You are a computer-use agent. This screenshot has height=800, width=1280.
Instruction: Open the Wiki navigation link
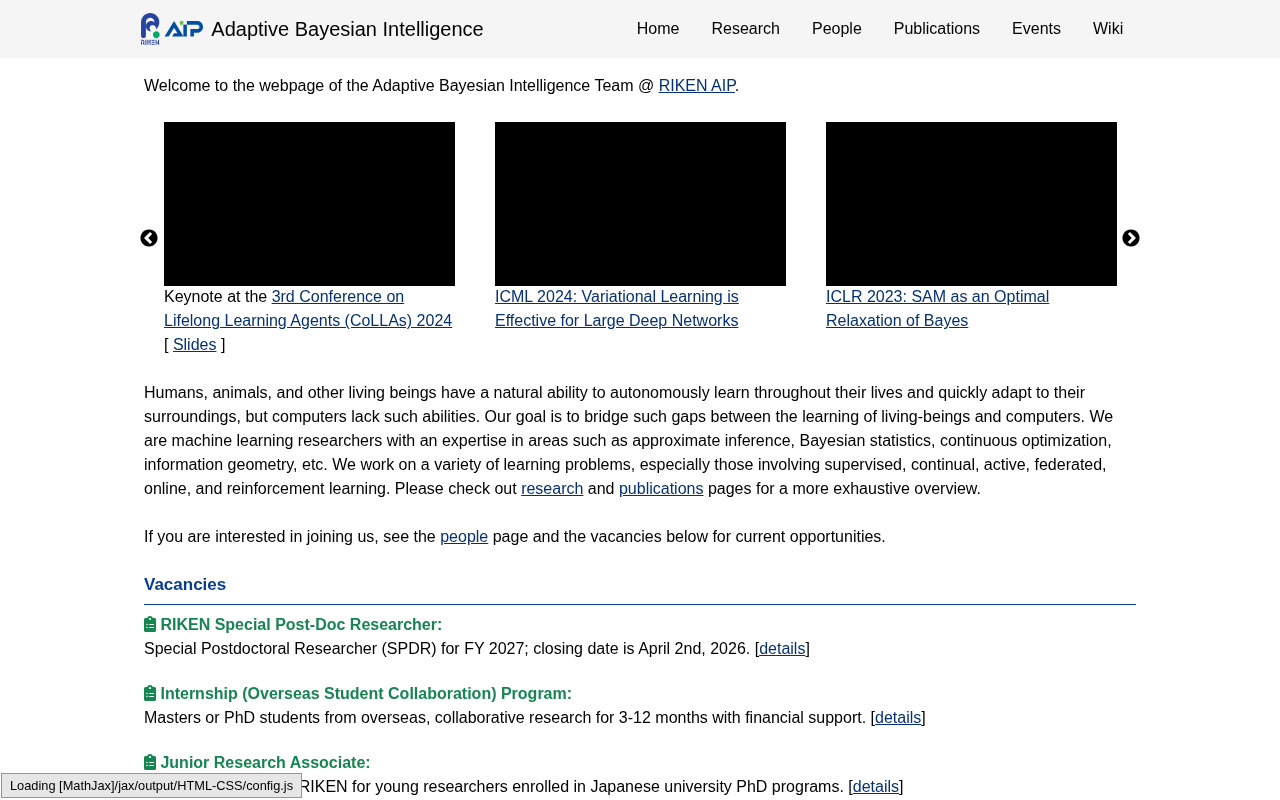click(1108, 29)
